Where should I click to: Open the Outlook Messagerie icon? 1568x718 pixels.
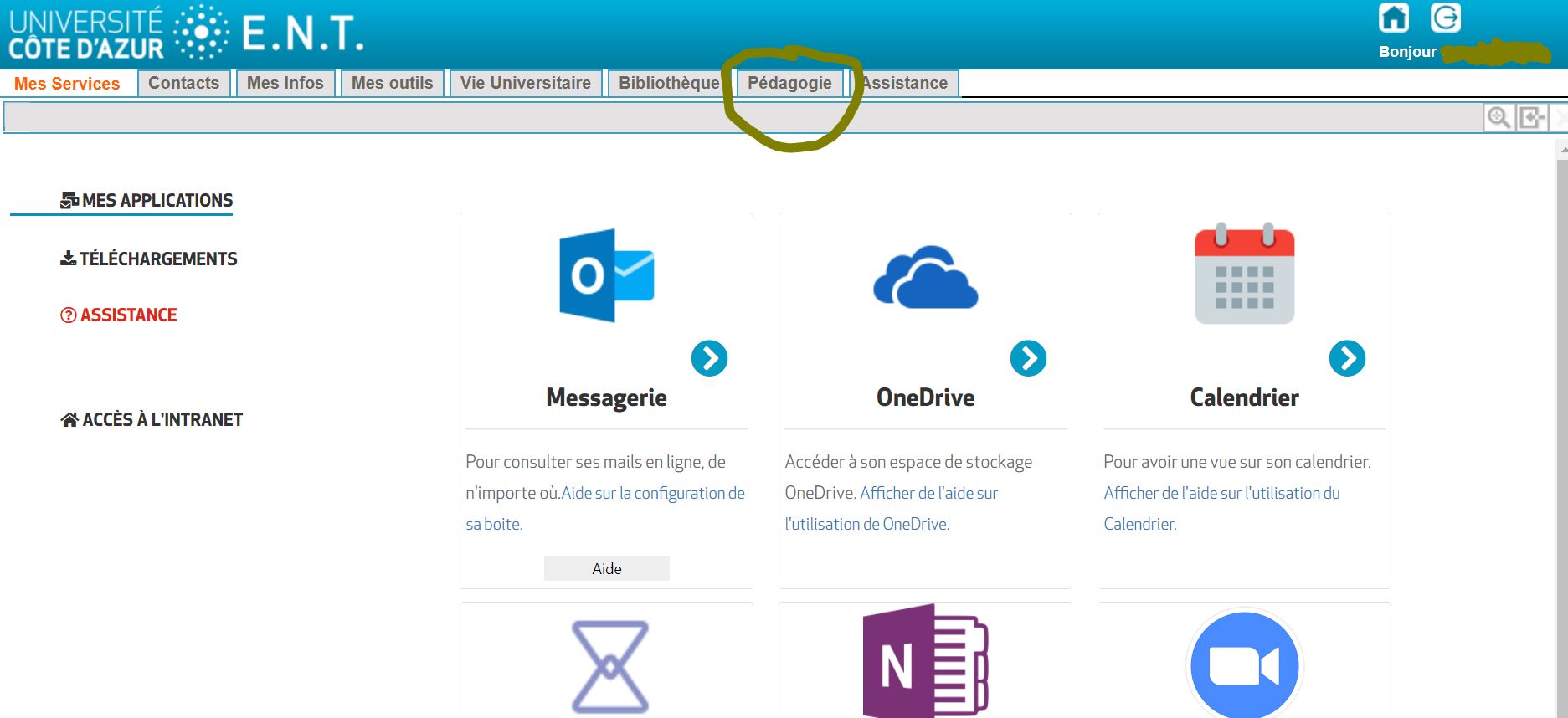pos(606,275)
